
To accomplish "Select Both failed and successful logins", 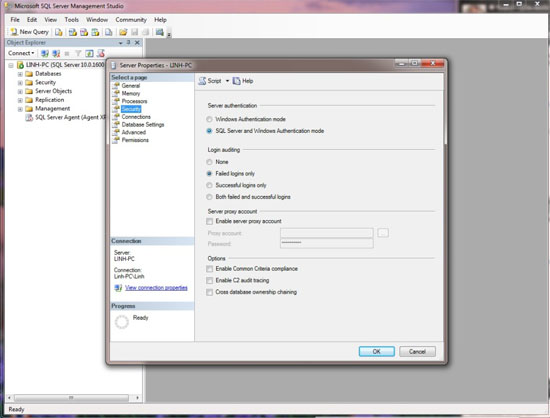I will [209, 197].
